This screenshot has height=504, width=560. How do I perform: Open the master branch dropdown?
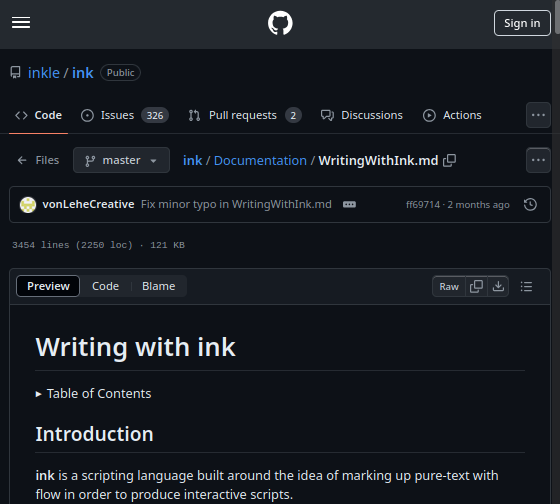[x=121, y=160]
